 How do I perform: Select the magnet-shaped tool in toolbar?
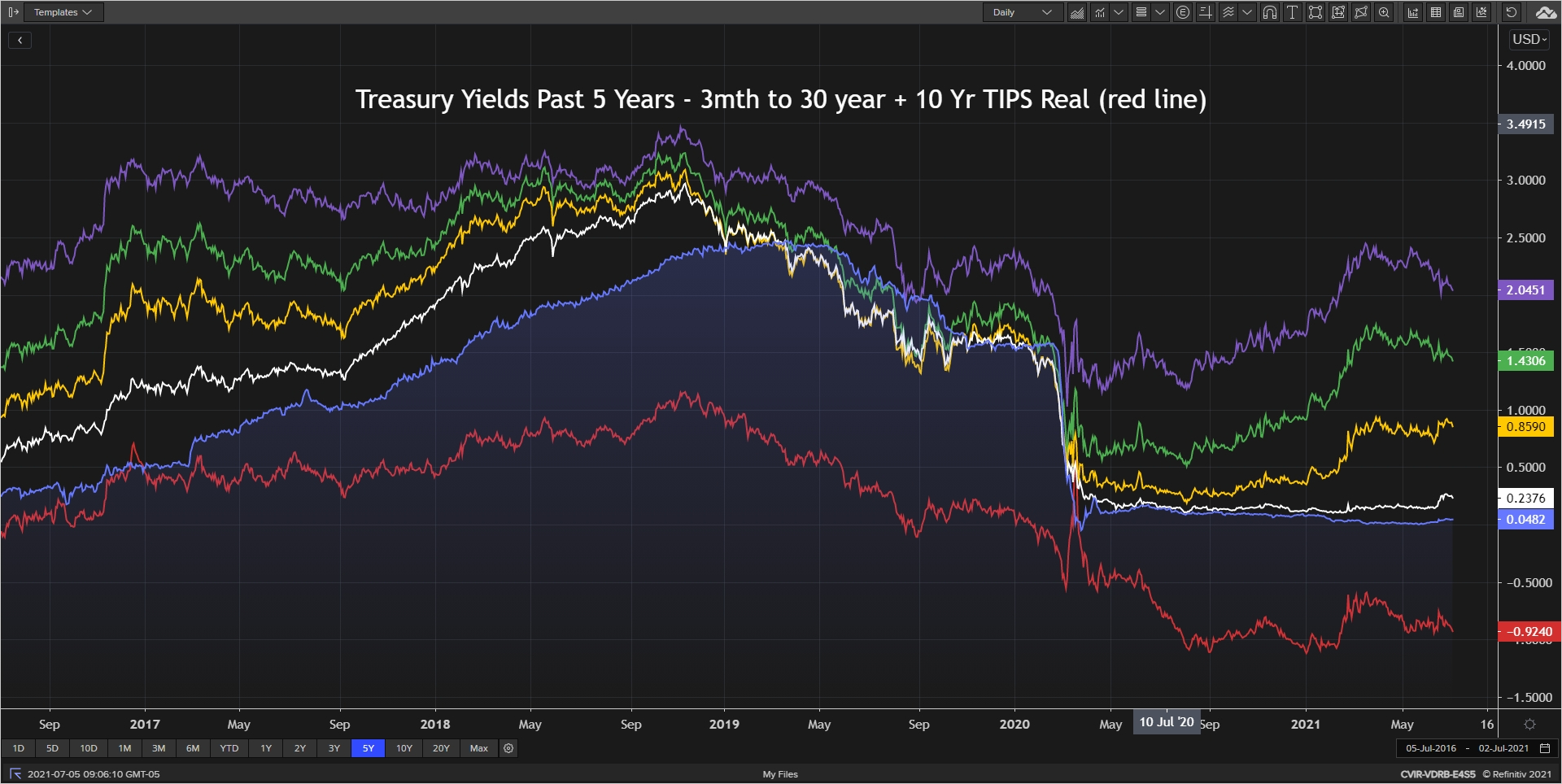pos(1269,12)
